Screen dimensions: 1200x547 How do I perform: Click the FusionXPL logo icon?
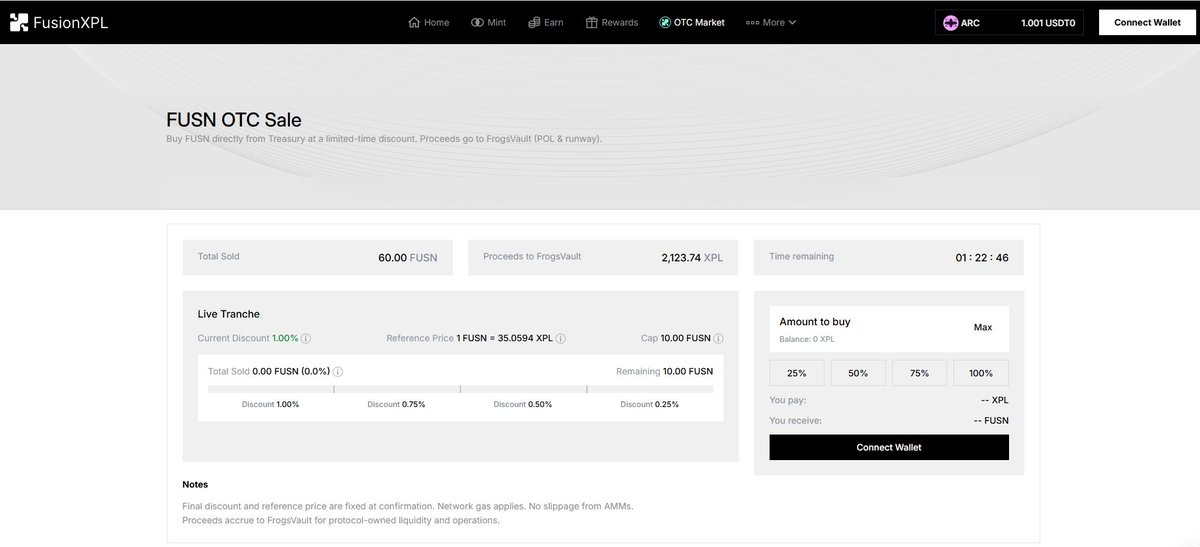(19, 22)
